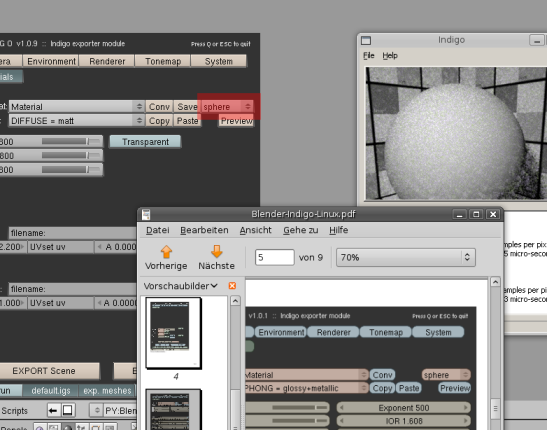Click the Copy button below Conv
This screenshot has height=430, width=547.
pos(159,121)
